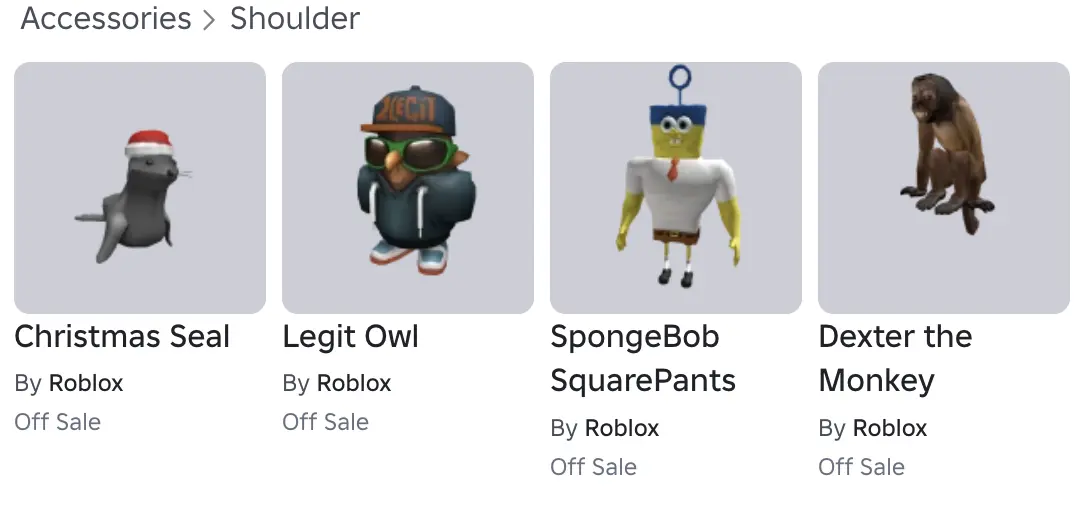Open the Christmas Seal item thumbnail
The image size is (1090, 518).
point(140,188)
